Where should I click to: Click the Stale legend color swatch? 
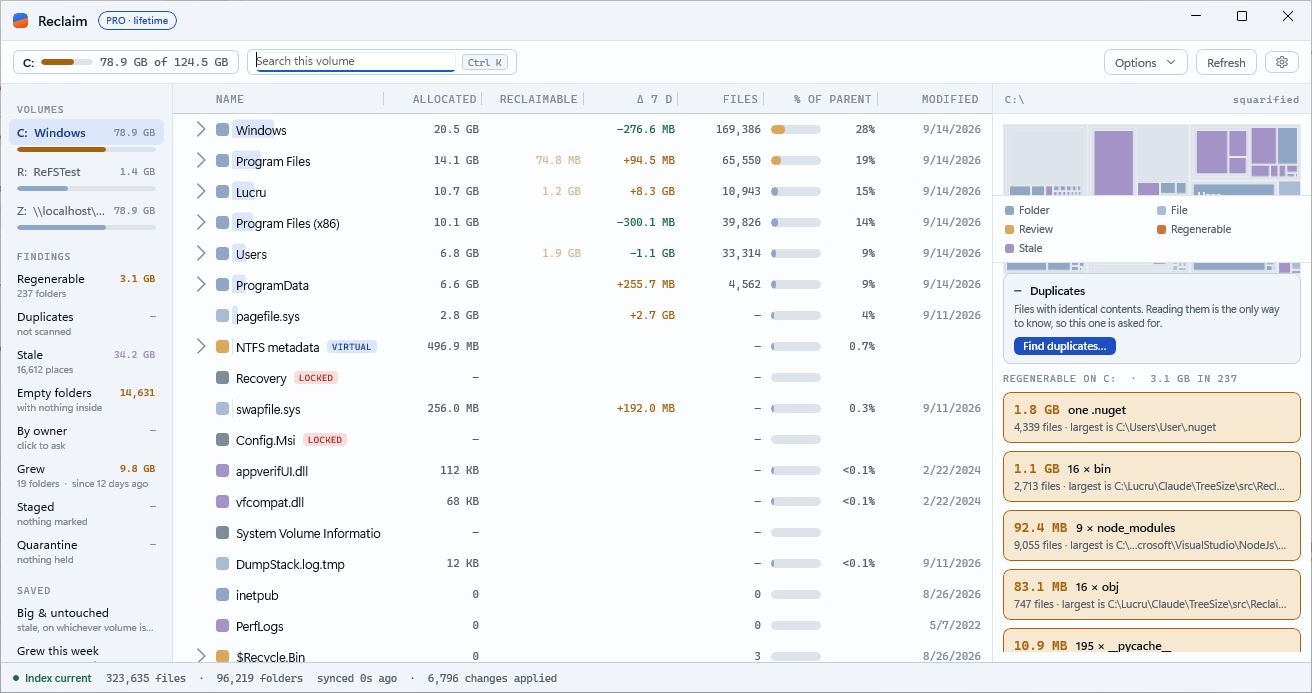click(1009, 248)
